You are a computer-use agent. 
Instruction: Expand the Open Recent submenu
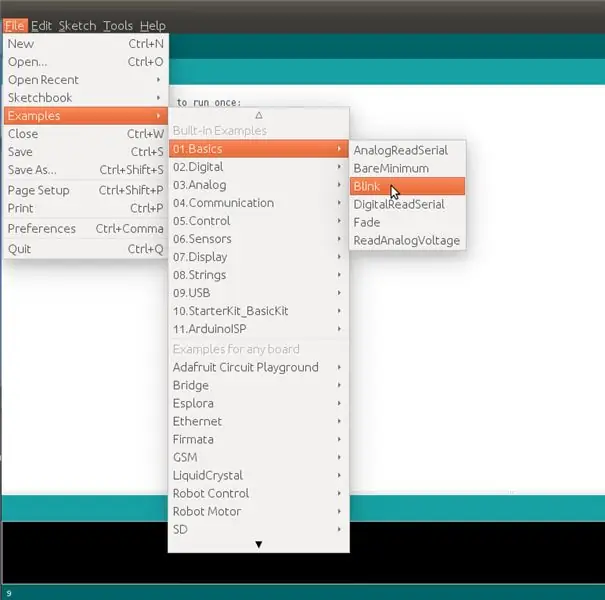click(x=86, y=80)
